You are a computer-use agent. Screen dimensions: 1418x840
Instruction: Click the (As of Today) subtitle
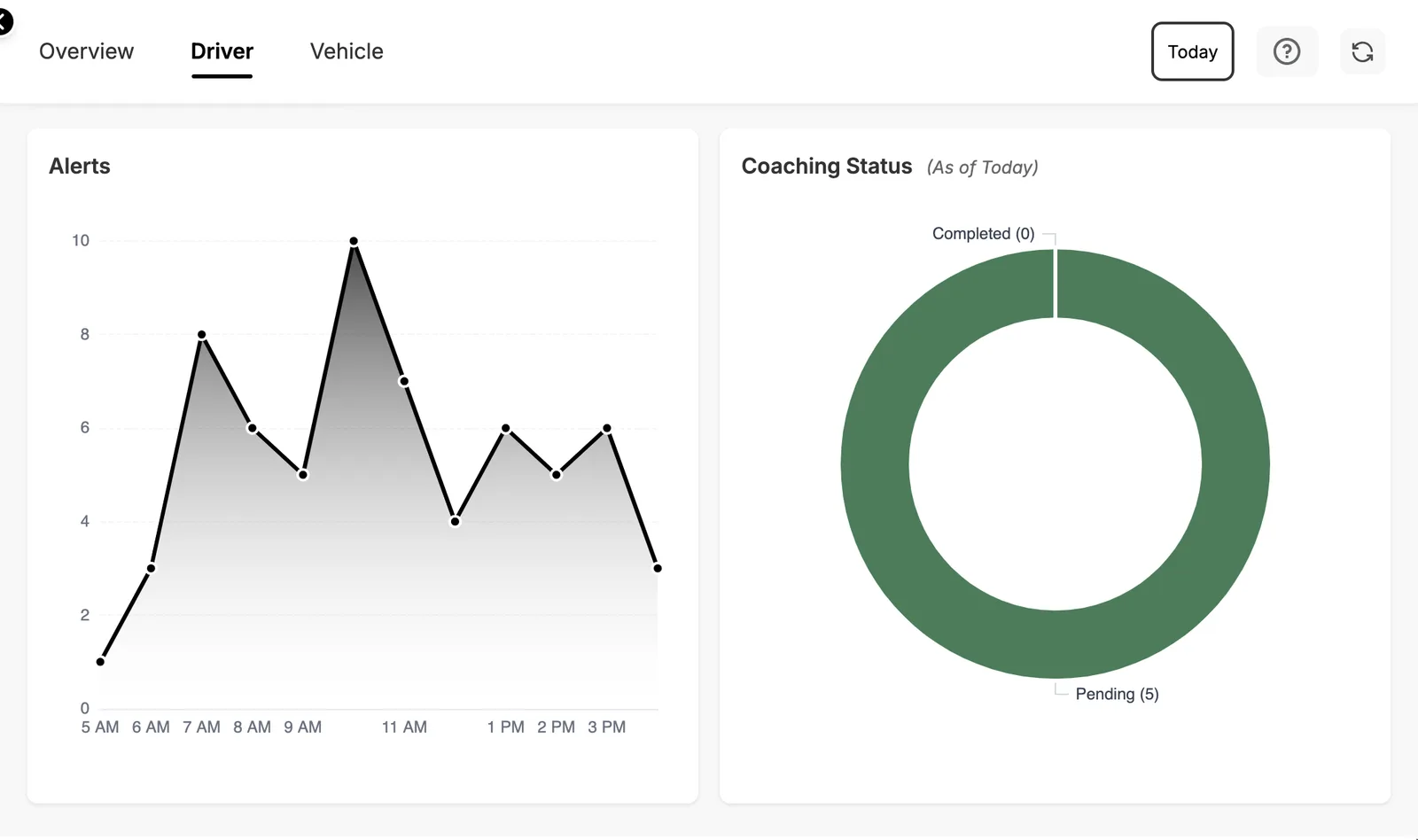[982, 167]
